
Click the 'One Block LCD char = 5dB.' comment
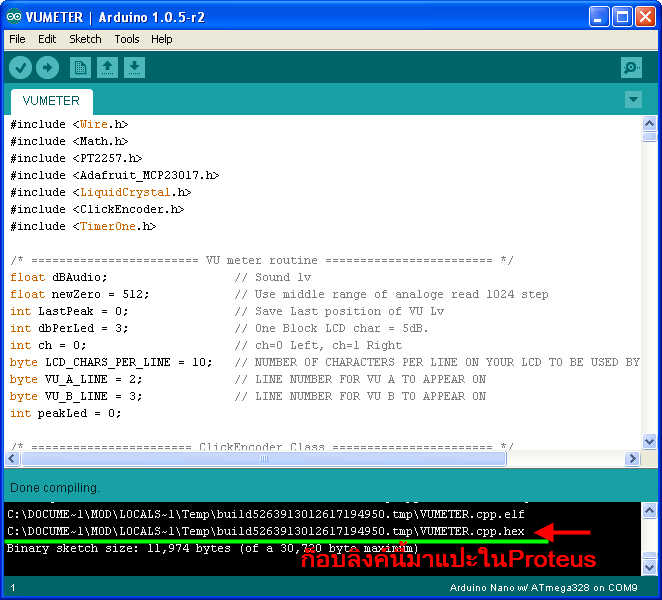tap(342, 329)
